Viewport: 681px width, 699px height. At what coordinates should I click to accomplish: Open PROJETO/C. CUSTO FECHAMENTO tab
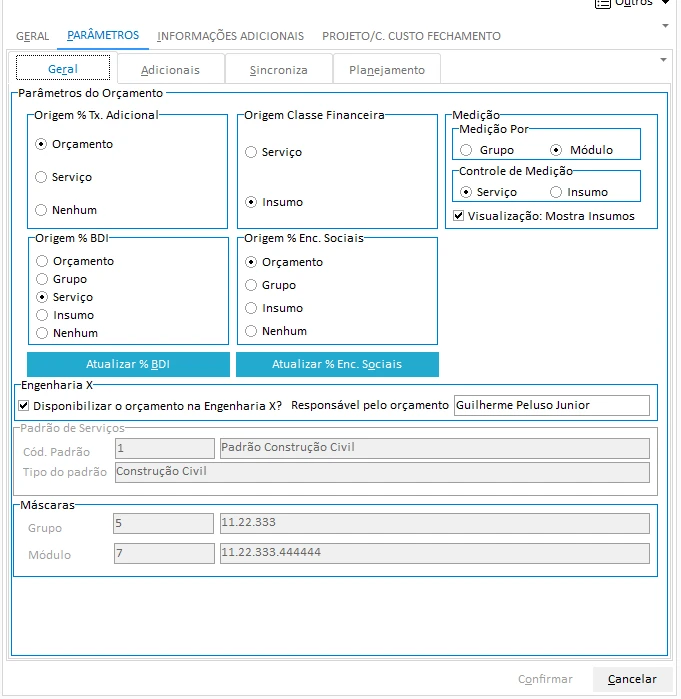[x=411, y=36]
